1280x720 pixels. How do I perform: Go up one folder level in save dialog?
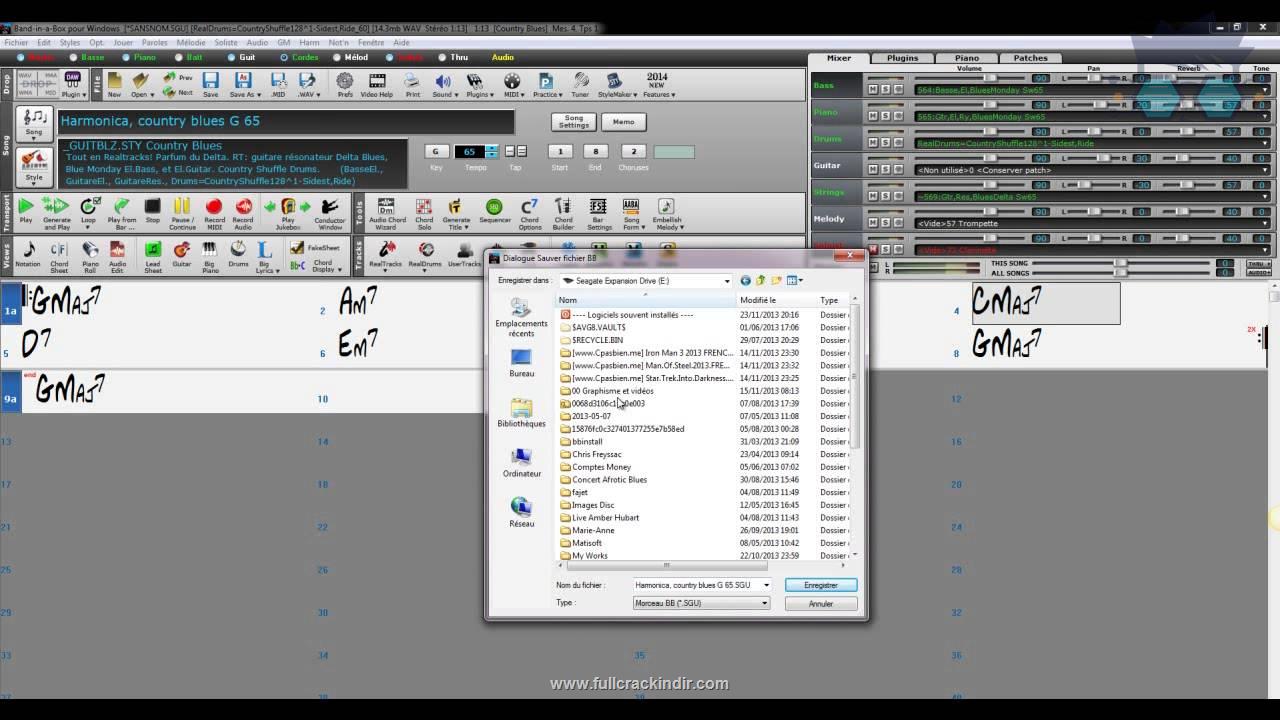tap(760, 281)
